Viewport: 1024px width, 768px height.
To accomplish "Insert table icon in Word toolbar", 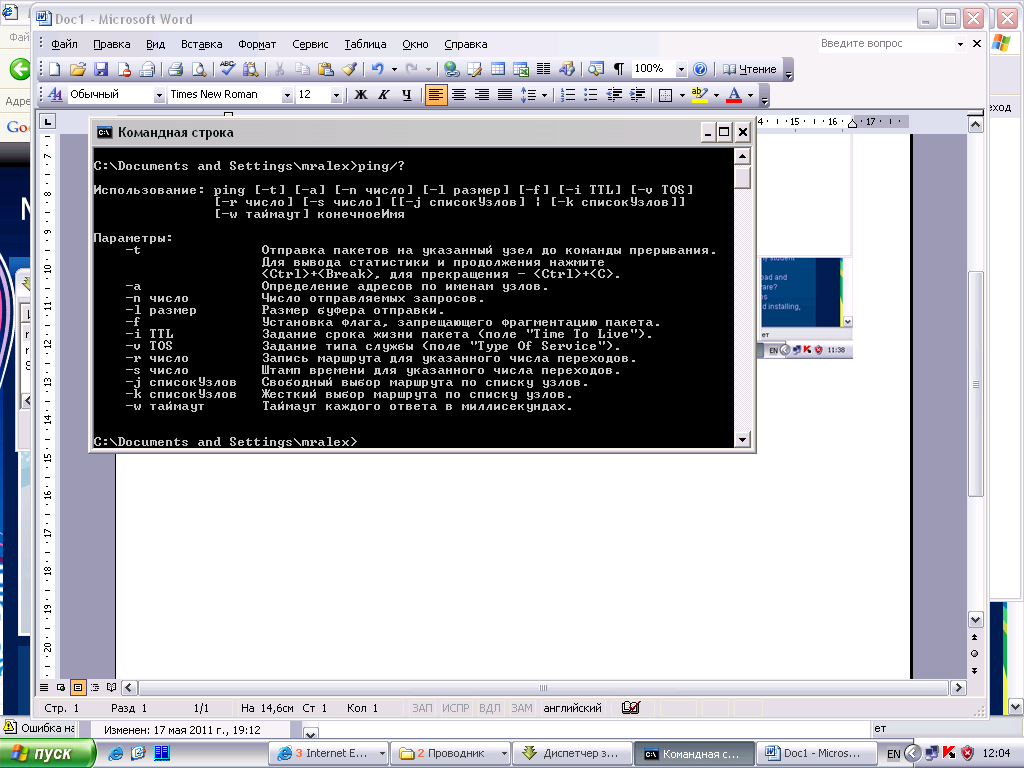I will click(x=498, y=69).
